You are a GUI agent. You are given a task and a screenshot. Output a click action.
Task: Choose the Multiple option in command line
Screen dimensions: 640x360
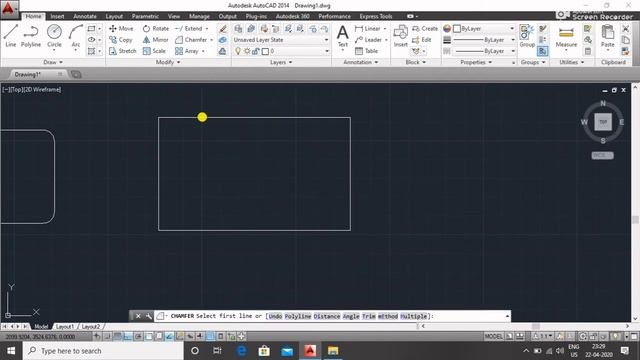point(413,316)
